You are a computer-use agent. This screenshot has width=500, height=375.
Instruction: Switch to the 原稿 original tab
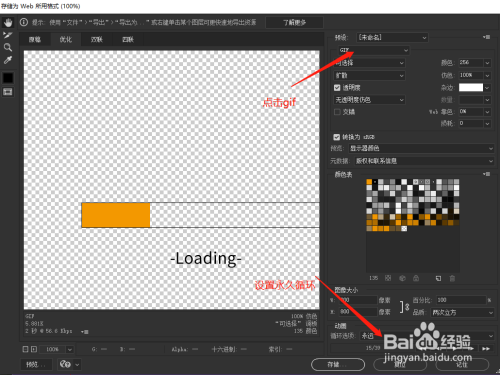point(35,39)
